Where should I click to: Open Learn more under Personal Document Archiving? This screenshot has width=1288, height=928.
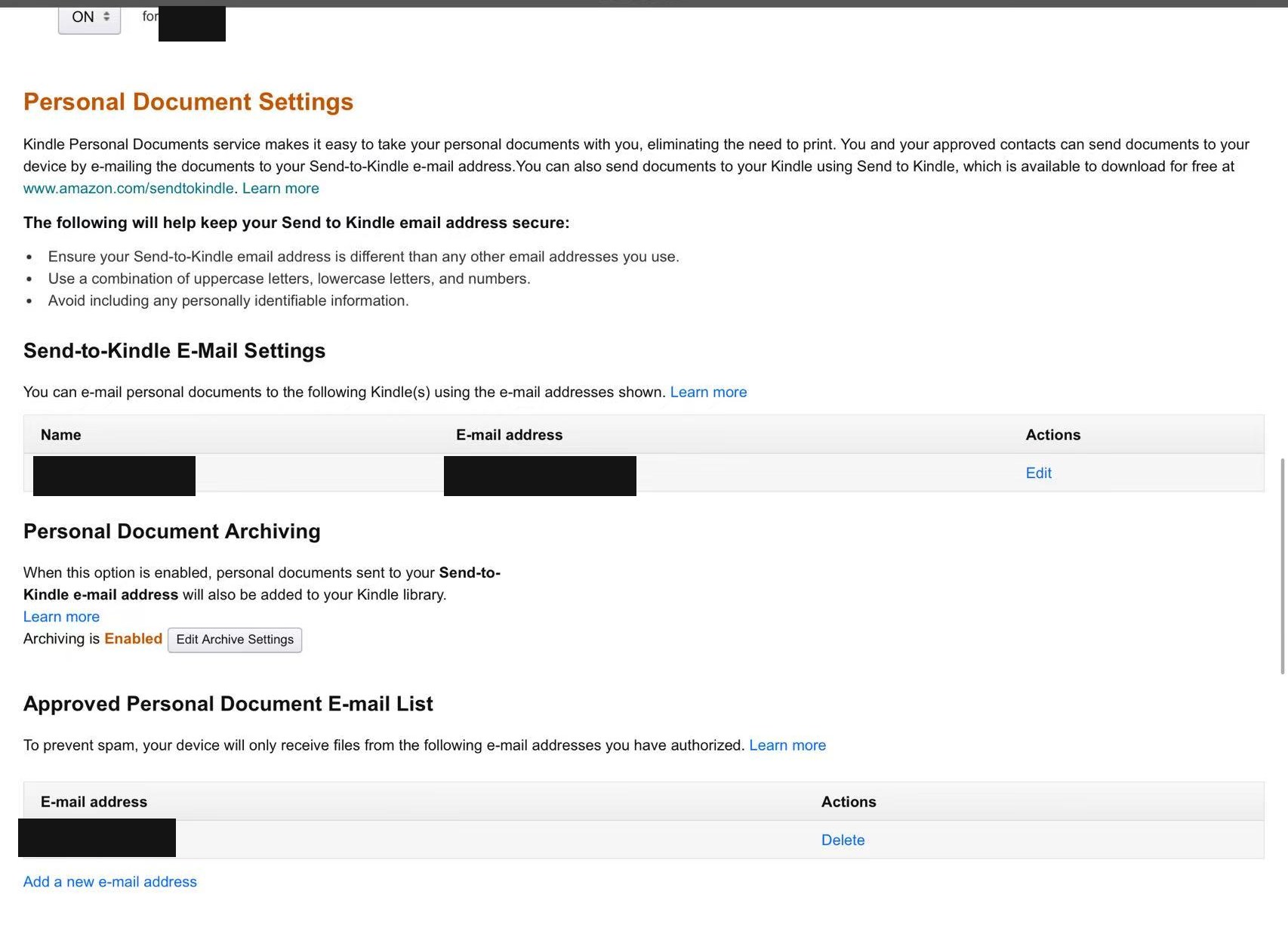pos(61,616)
